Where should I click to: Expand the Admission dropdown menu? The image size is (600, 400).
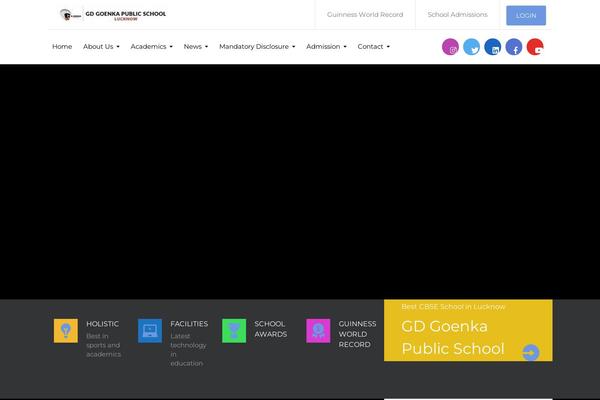pos(326,46)
